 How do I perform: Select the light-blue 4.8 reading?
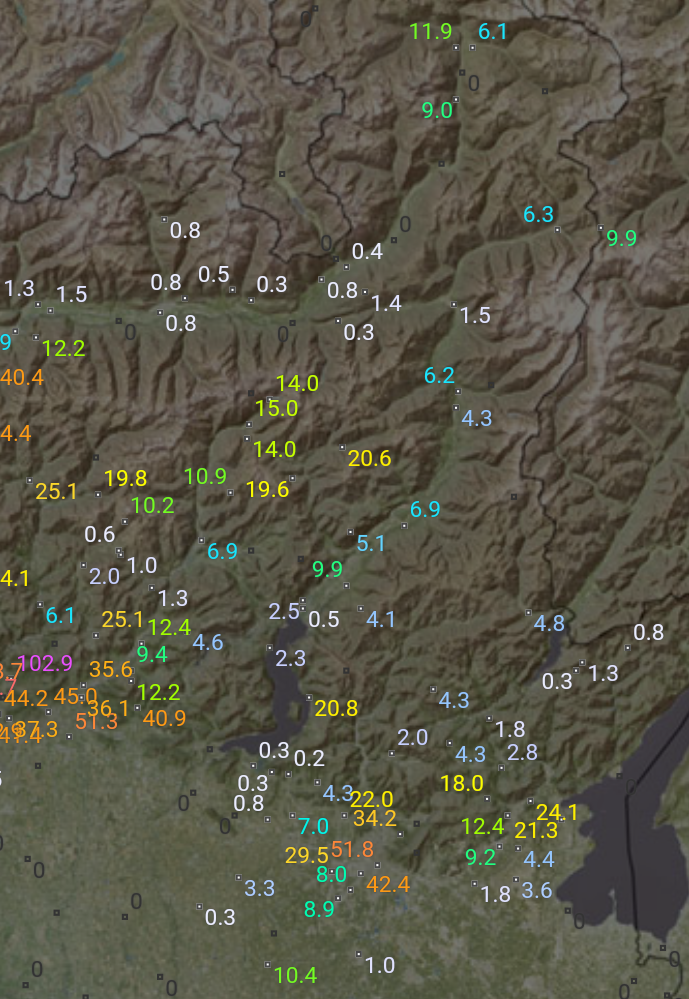click(x=549, y=623)
